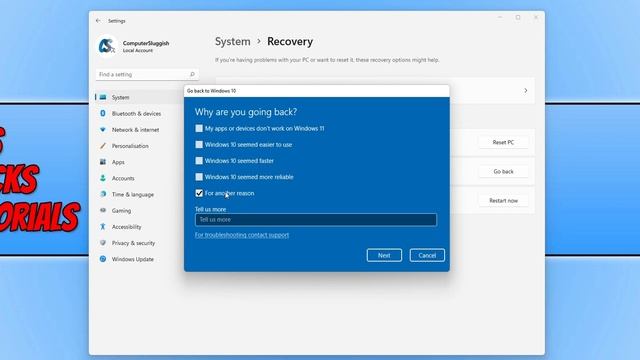Screen dimensions: 640x360
Task: Click the System monitor icon in sidebar
Action: pyautogui.click(x=103, y=97)
